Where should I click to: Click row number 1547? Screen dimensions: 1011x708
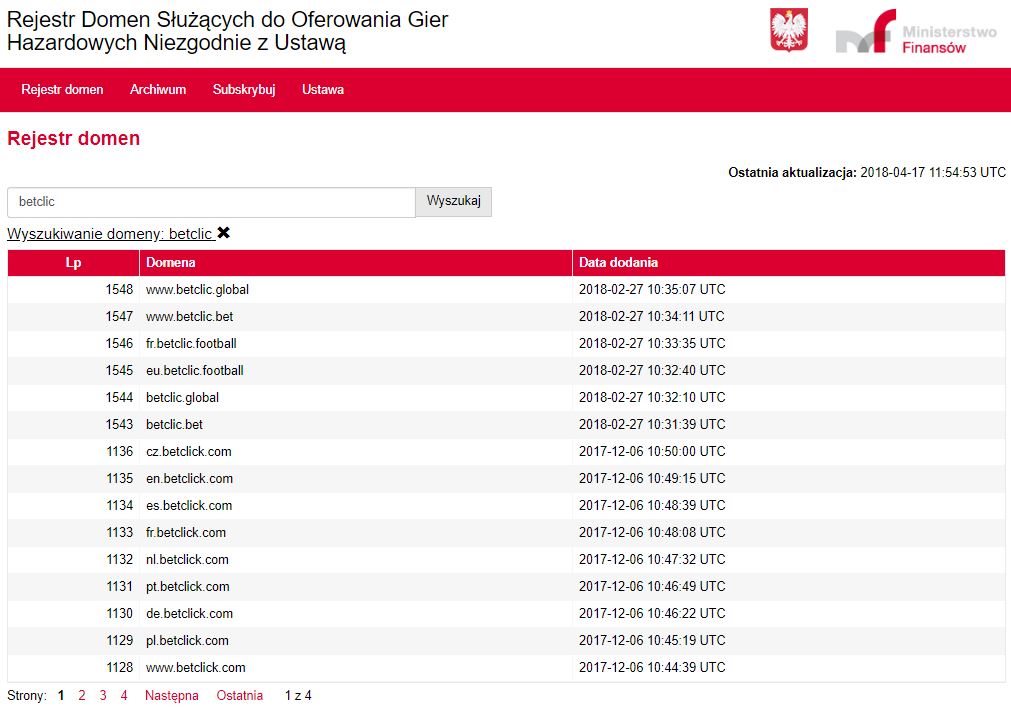tap(119, 317)
